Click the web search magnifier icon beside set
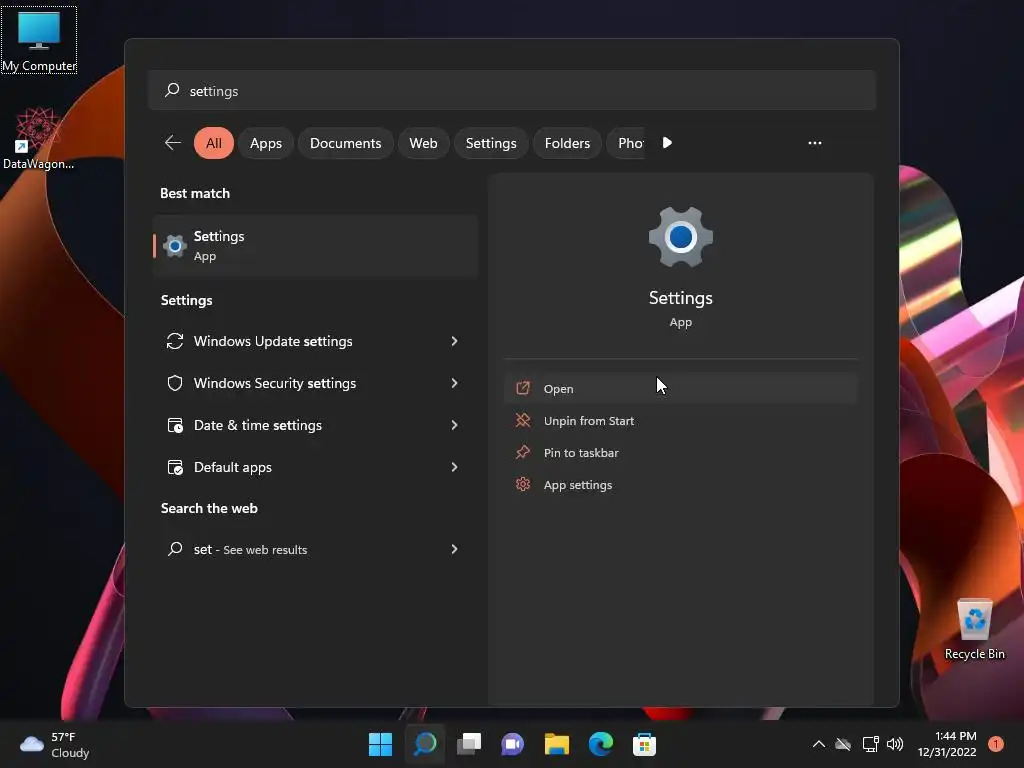 click(x=175, y=549)
